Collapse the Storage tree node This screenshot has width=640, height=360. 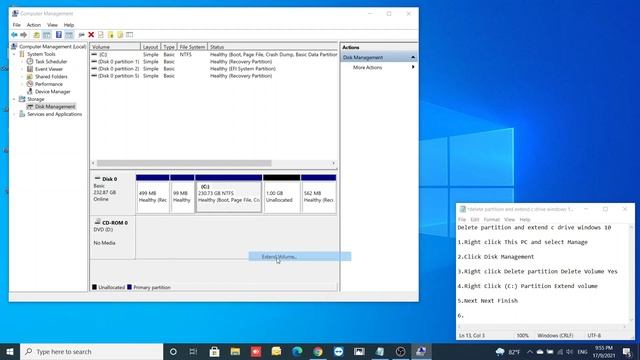tap(14, 99)
